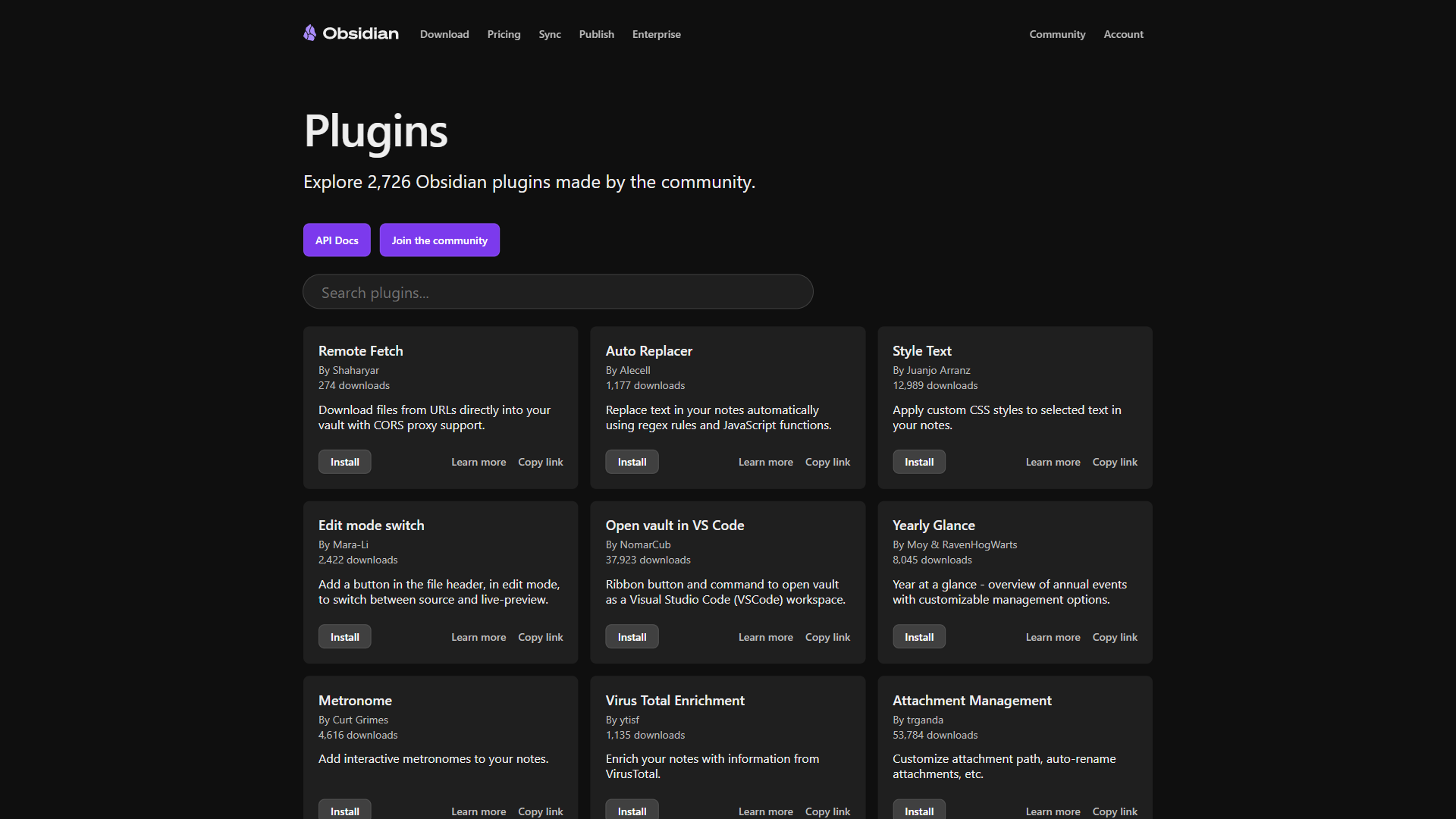
Task: Click the Yearly Glance card title
Action: pos(934,526)
